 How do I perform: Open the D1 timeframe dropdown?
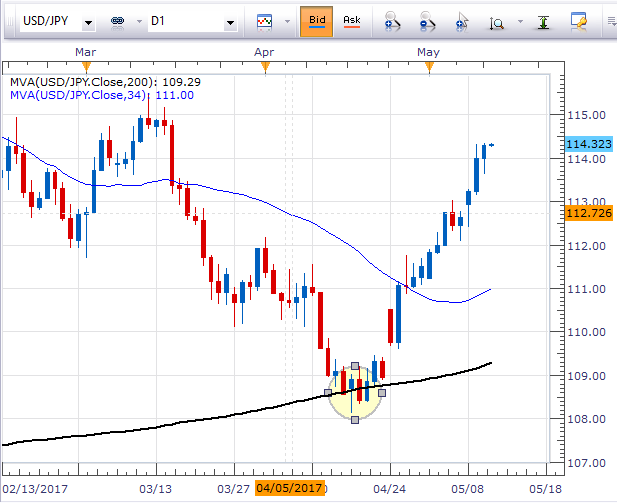click(229, 21)
